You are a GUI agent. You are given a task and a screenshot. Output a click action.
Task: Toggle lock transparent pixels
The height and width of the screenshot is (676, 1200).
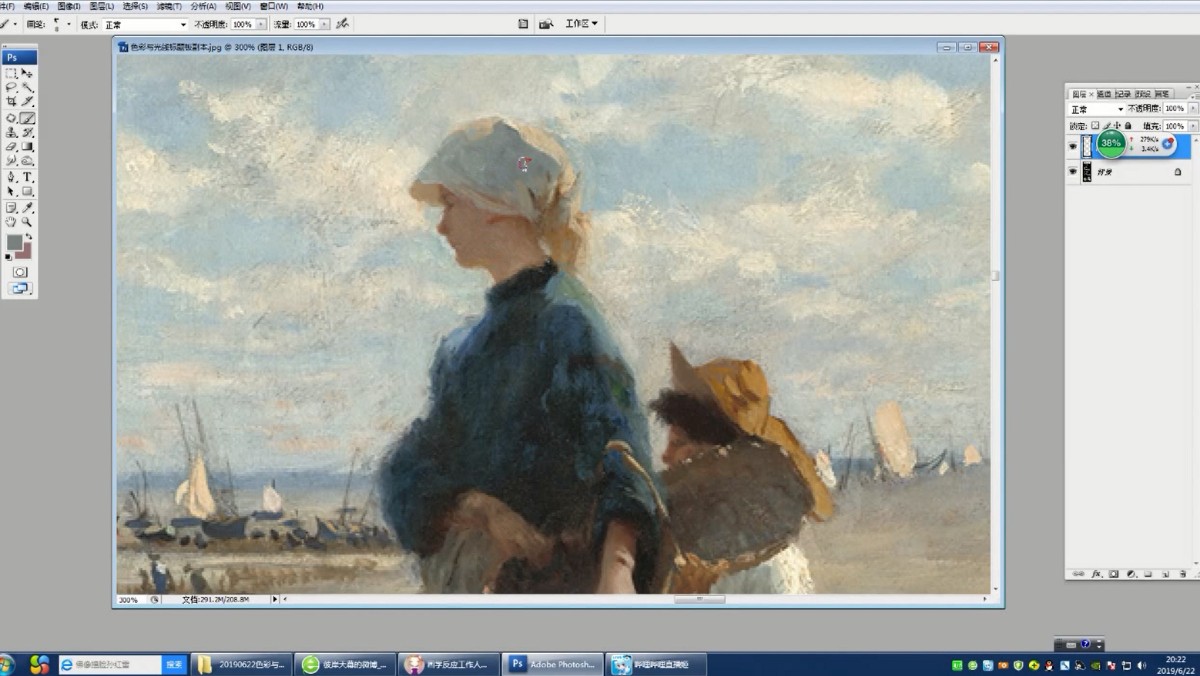pos(1095,126)
